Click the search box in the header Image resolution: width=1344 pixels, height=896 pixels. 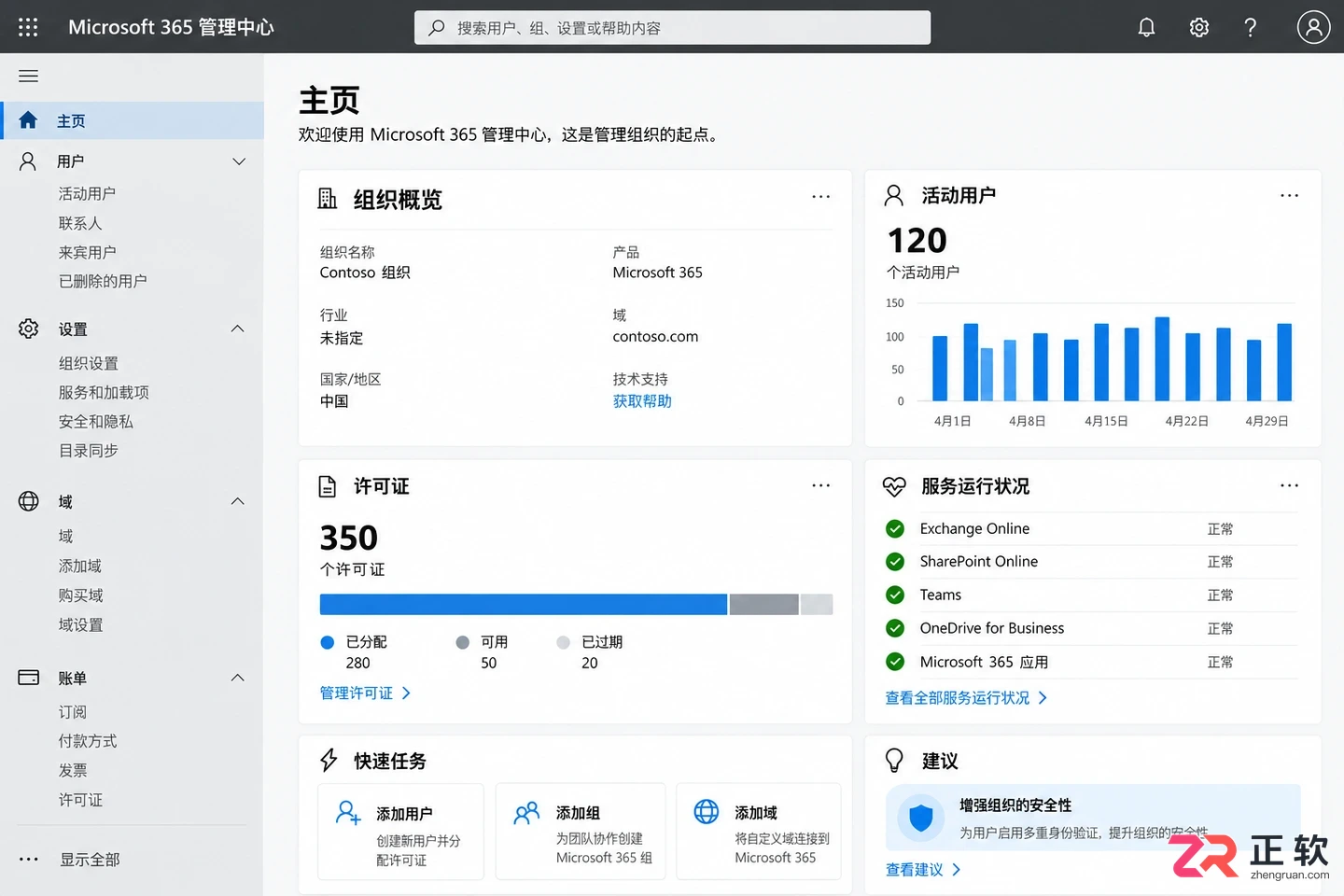coord(672,28)
